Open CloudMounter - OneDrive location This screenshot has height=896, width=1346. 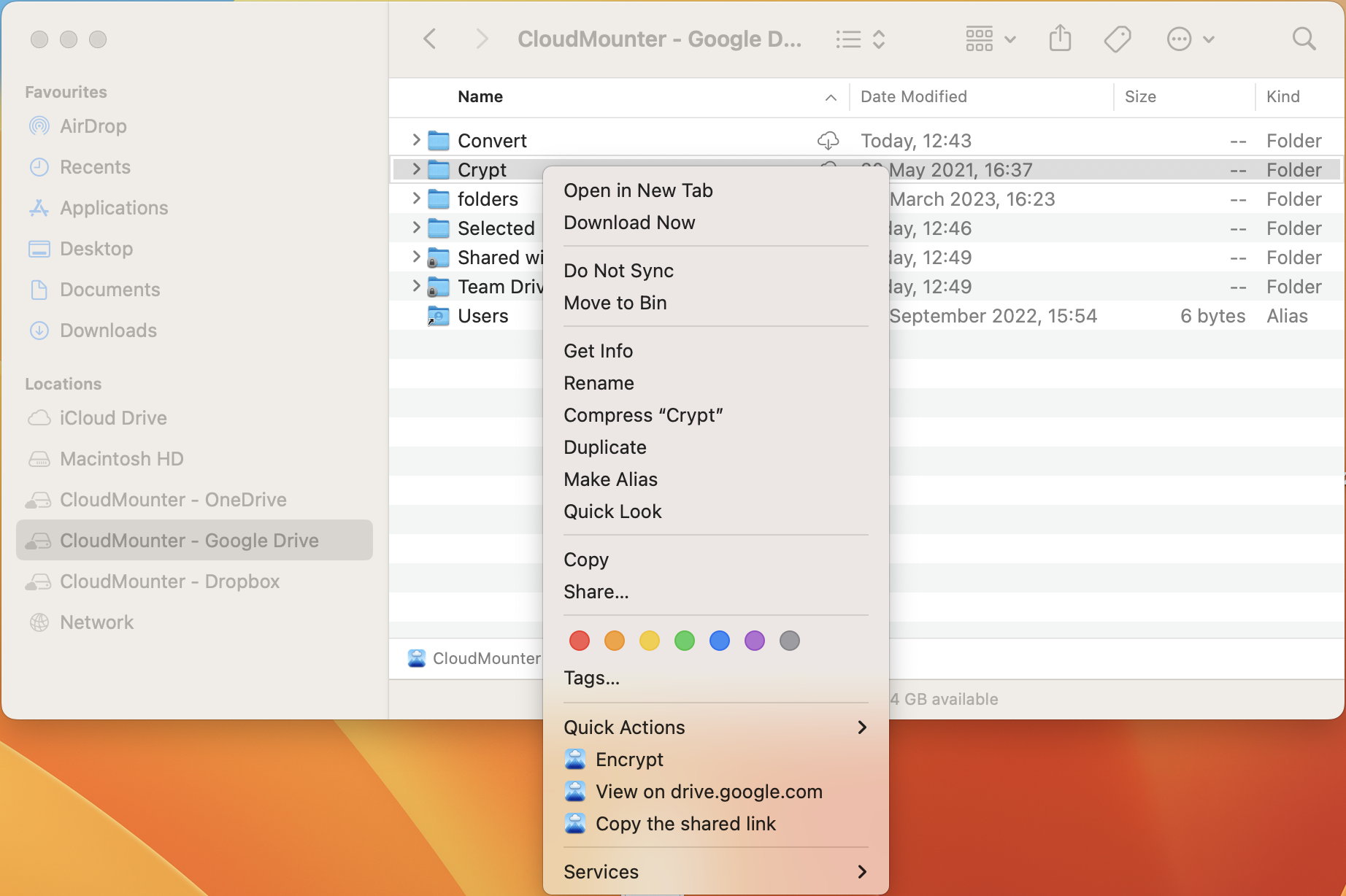click(194, 500)
